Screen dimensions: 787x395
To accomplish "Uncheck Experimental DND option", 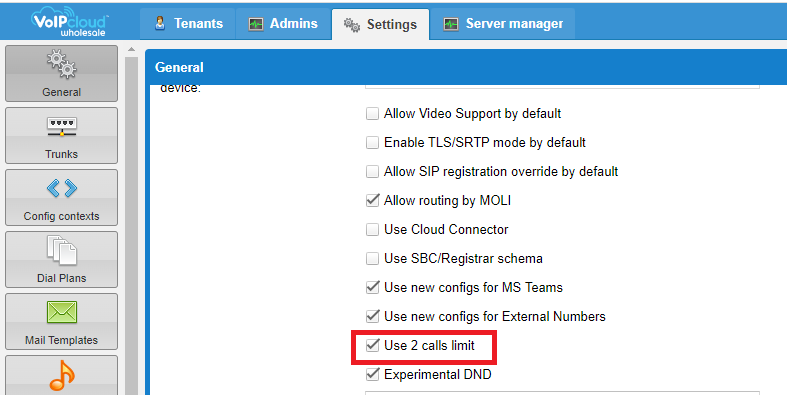I will (372, 374).
